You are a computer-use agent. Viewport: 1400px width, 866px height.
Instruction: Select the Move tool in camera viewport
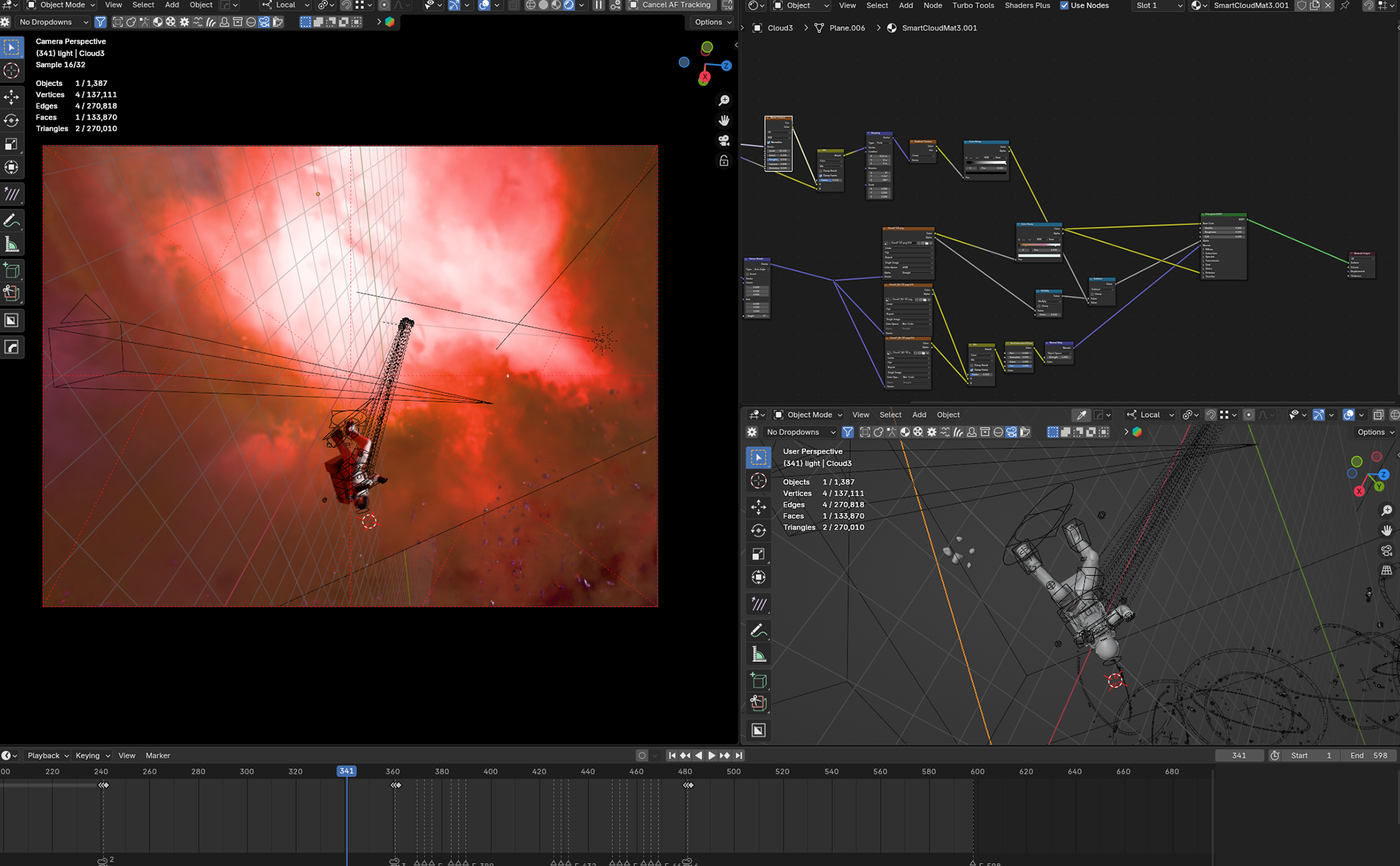click(x=12, y=97)
